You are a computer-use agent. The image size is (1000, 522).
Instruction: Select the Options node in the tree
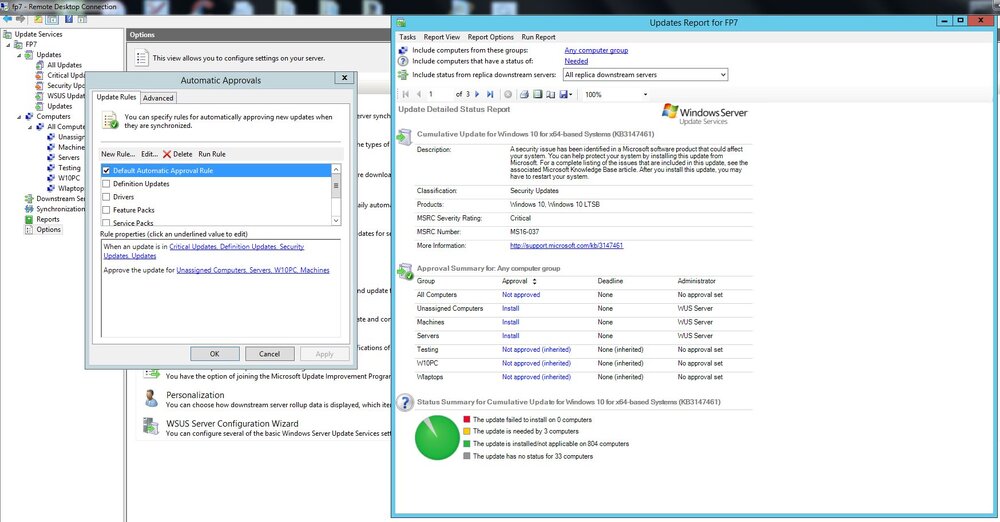tap(48, 229)
